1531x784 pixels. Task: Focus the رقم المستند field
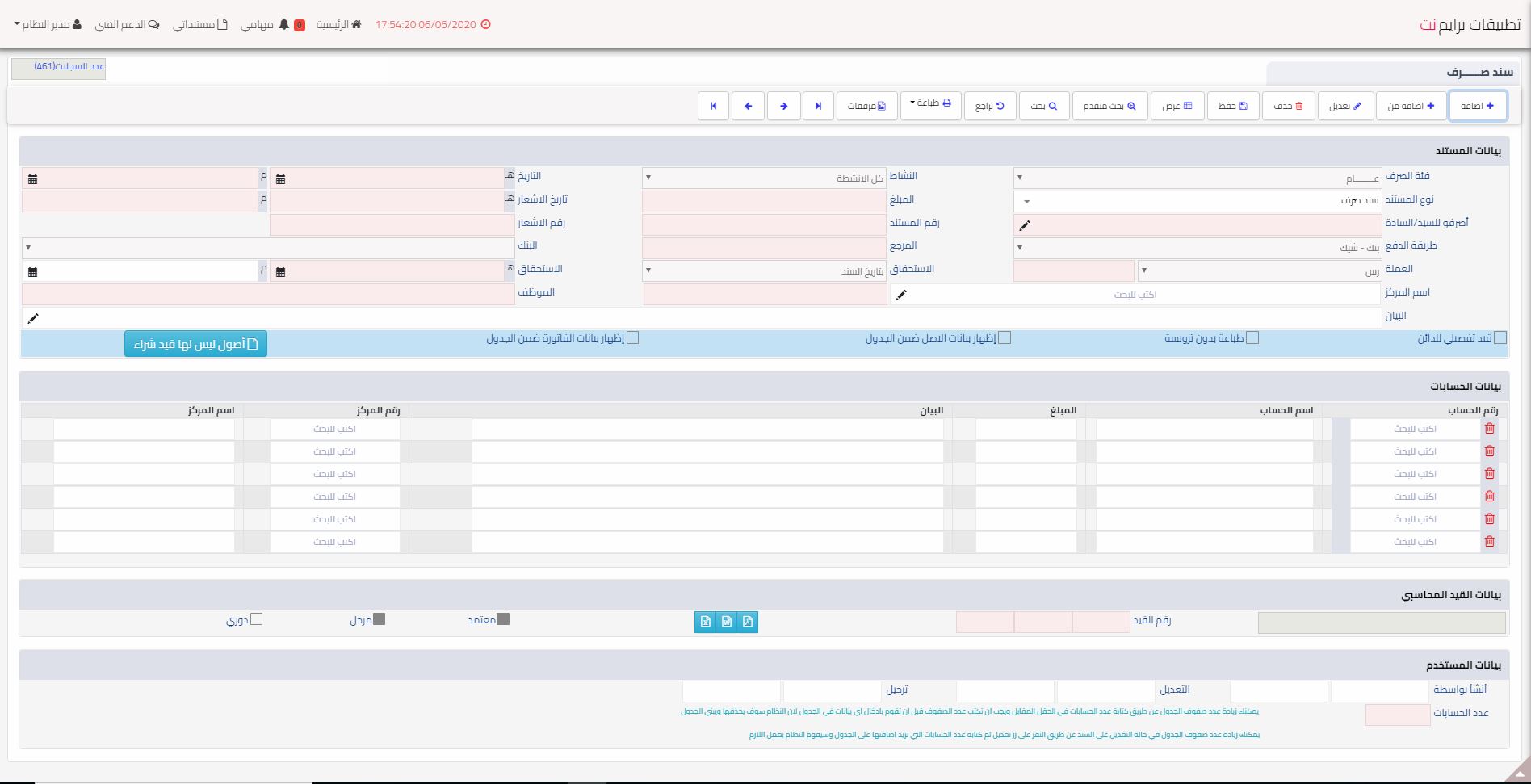(764, 224)
